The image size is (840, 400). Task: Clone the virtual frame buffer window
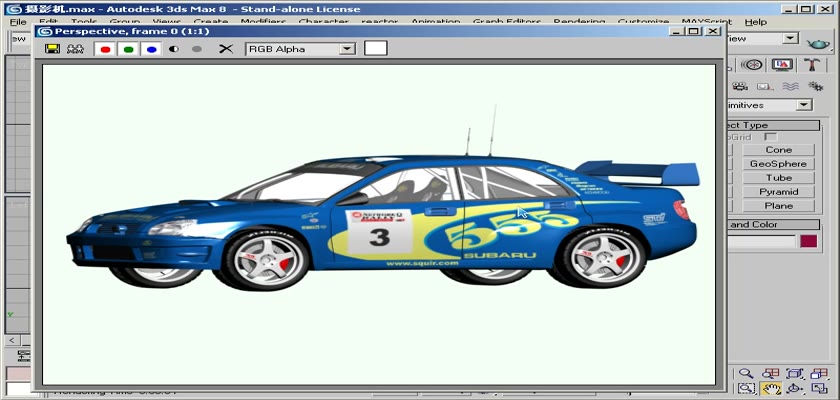75,49
